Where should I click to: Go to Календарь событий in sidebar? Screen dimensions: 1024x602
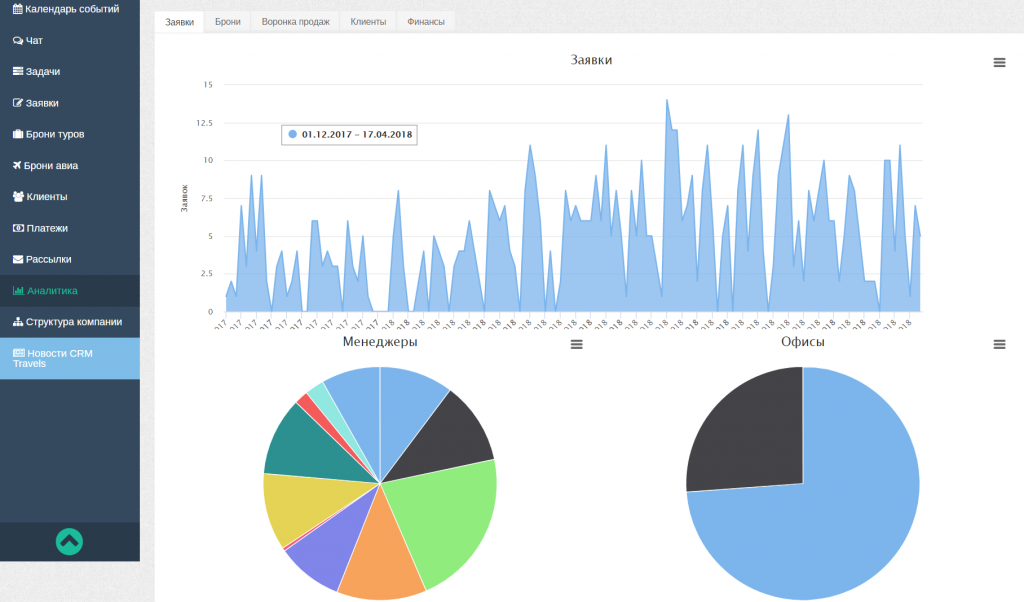[x=70, y=9]
